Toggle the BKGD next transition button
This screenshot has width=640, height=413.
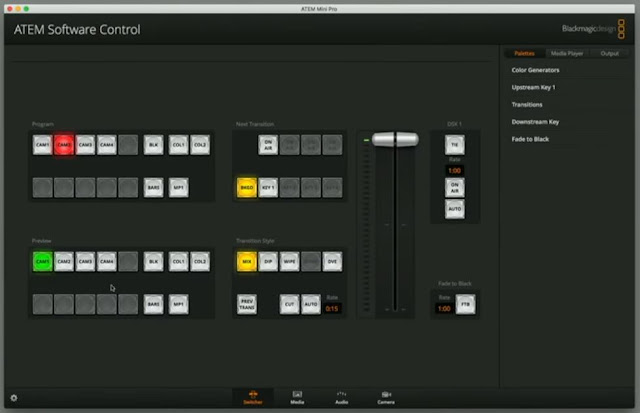coord(247,187)
